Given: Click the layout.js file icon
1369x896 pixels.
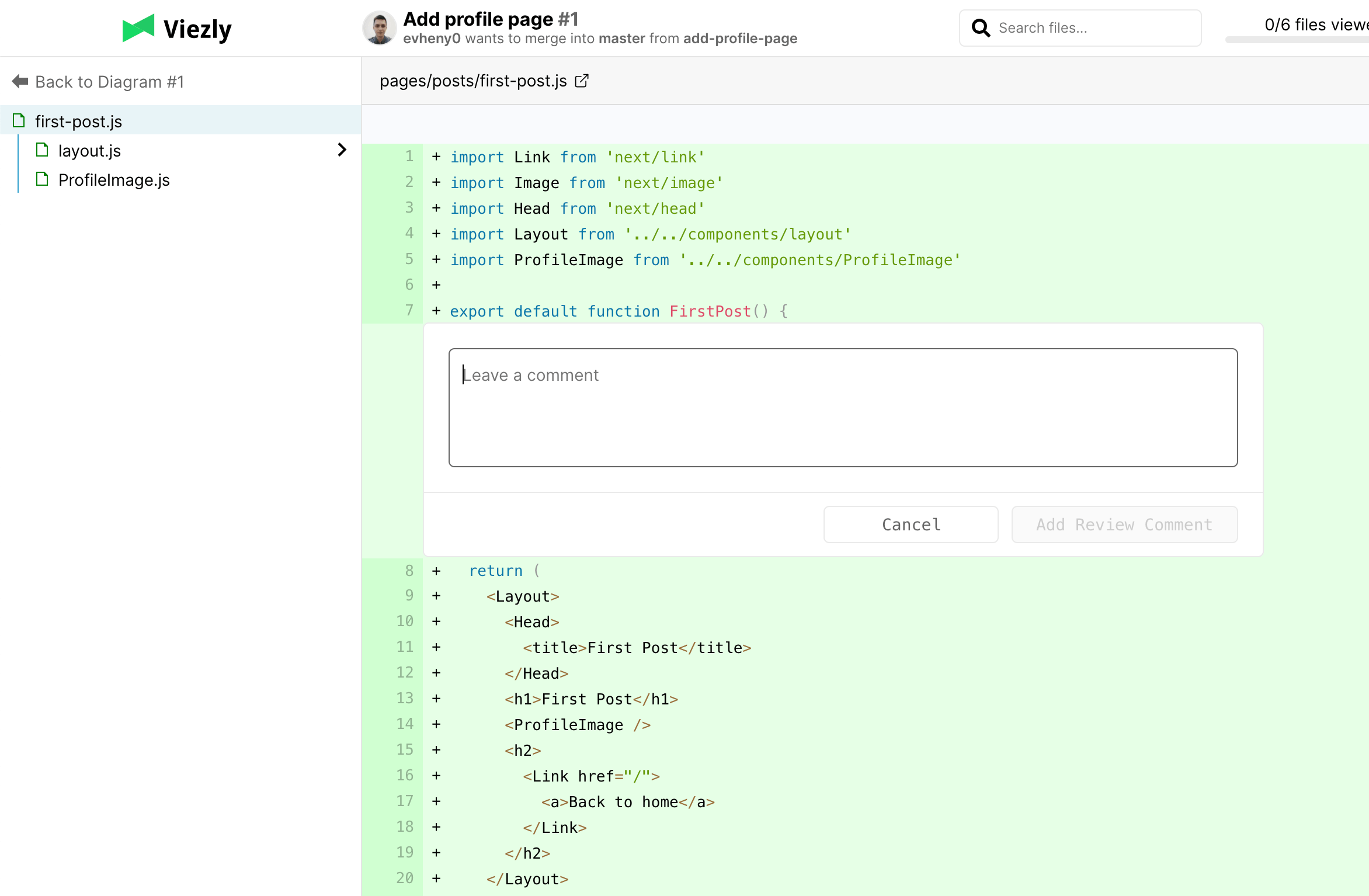Looking at the screenshot, I should pyautogui.click(x=42, y=150).
